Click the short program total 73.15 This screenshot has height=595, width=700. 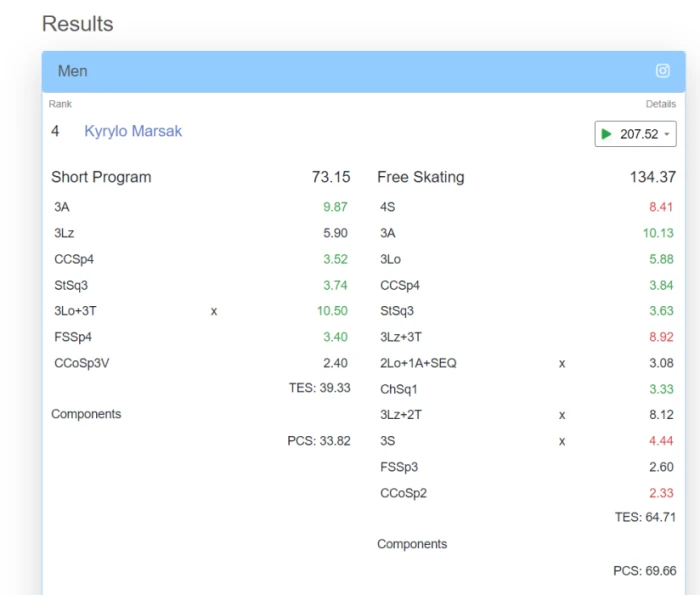click(331, 177)
